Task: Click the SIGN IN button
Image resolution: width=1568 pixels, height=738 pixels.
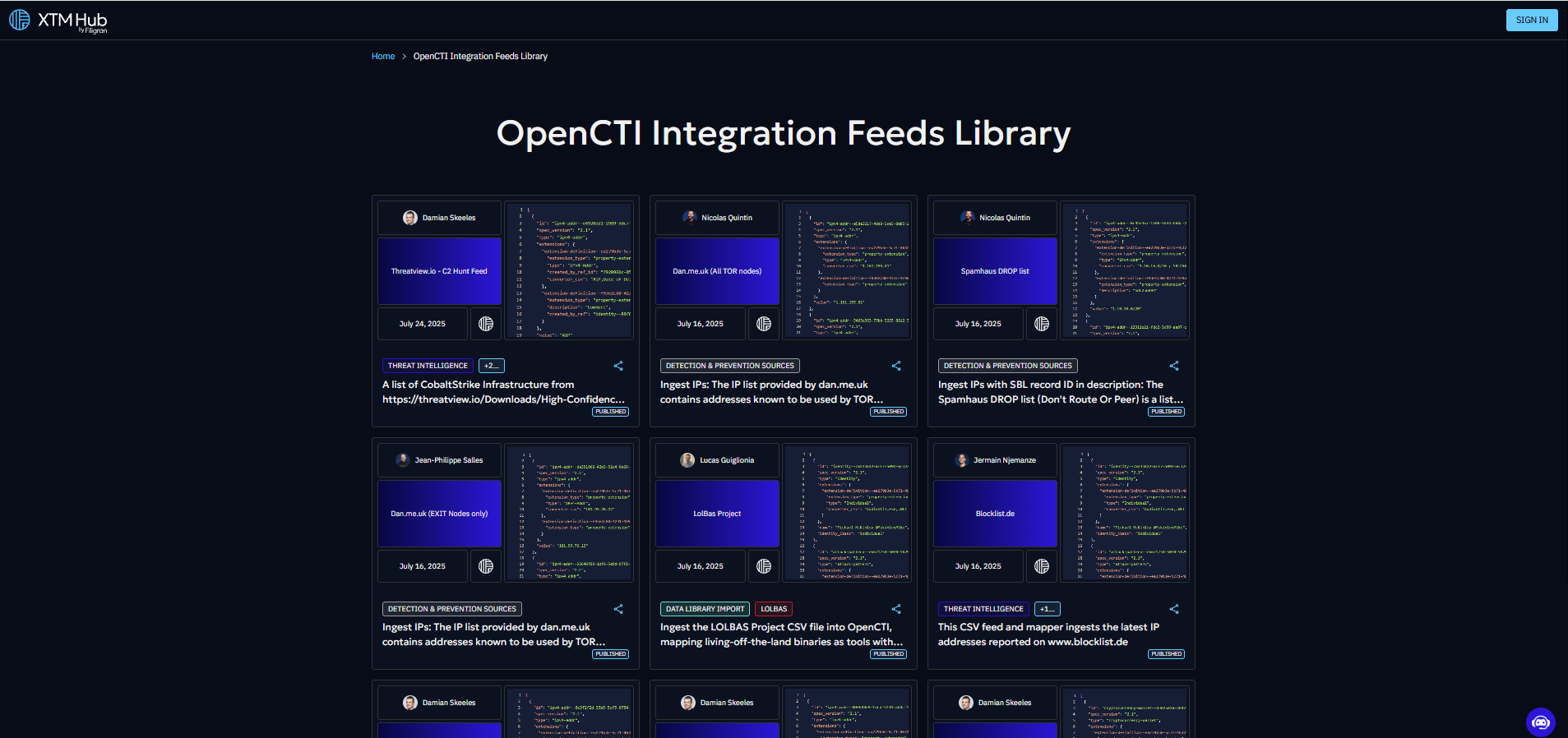Action: 1532,20
